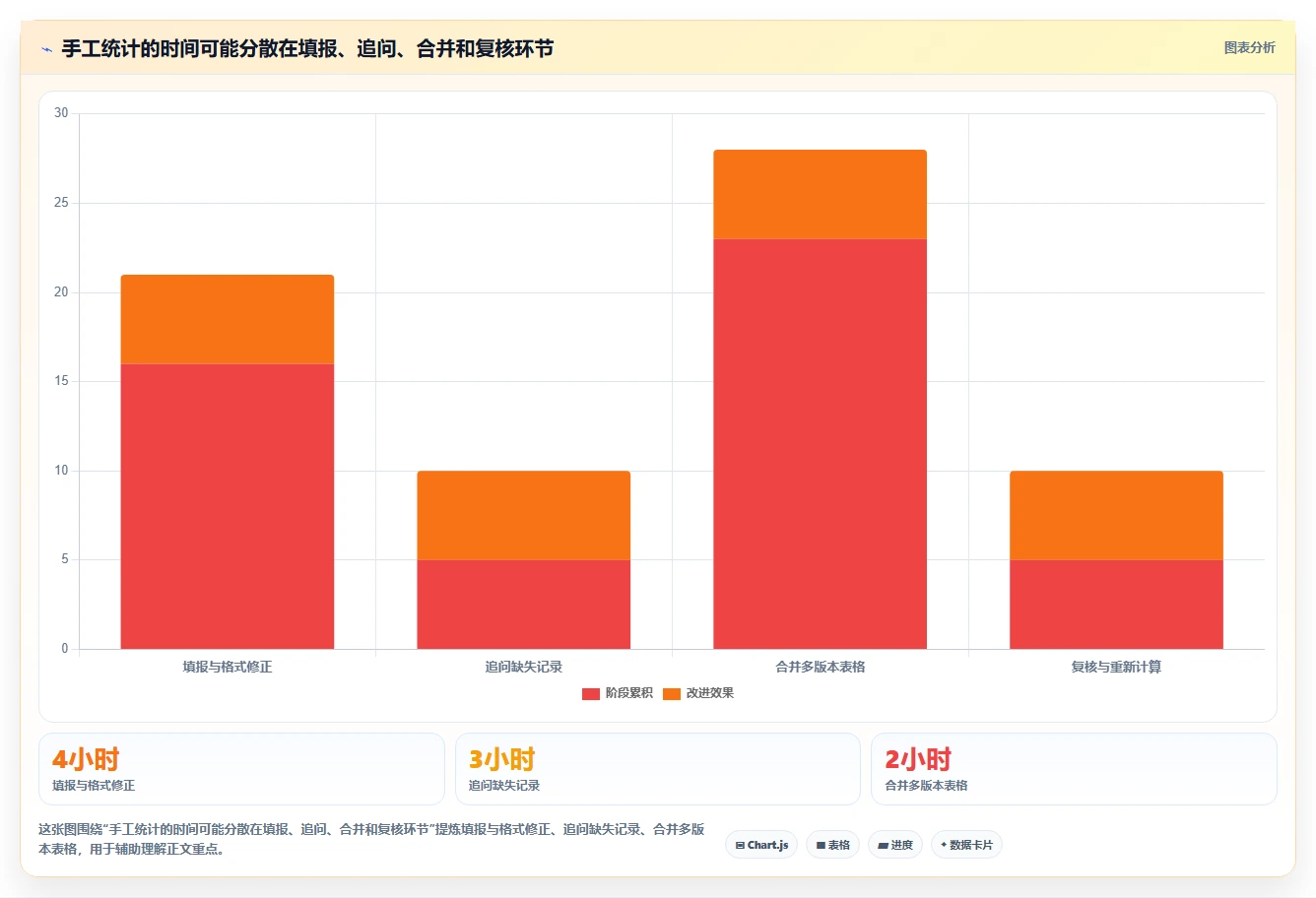
Task: Click the x-axis label 合并多版本表格
Action: click(x=821, y=667)
